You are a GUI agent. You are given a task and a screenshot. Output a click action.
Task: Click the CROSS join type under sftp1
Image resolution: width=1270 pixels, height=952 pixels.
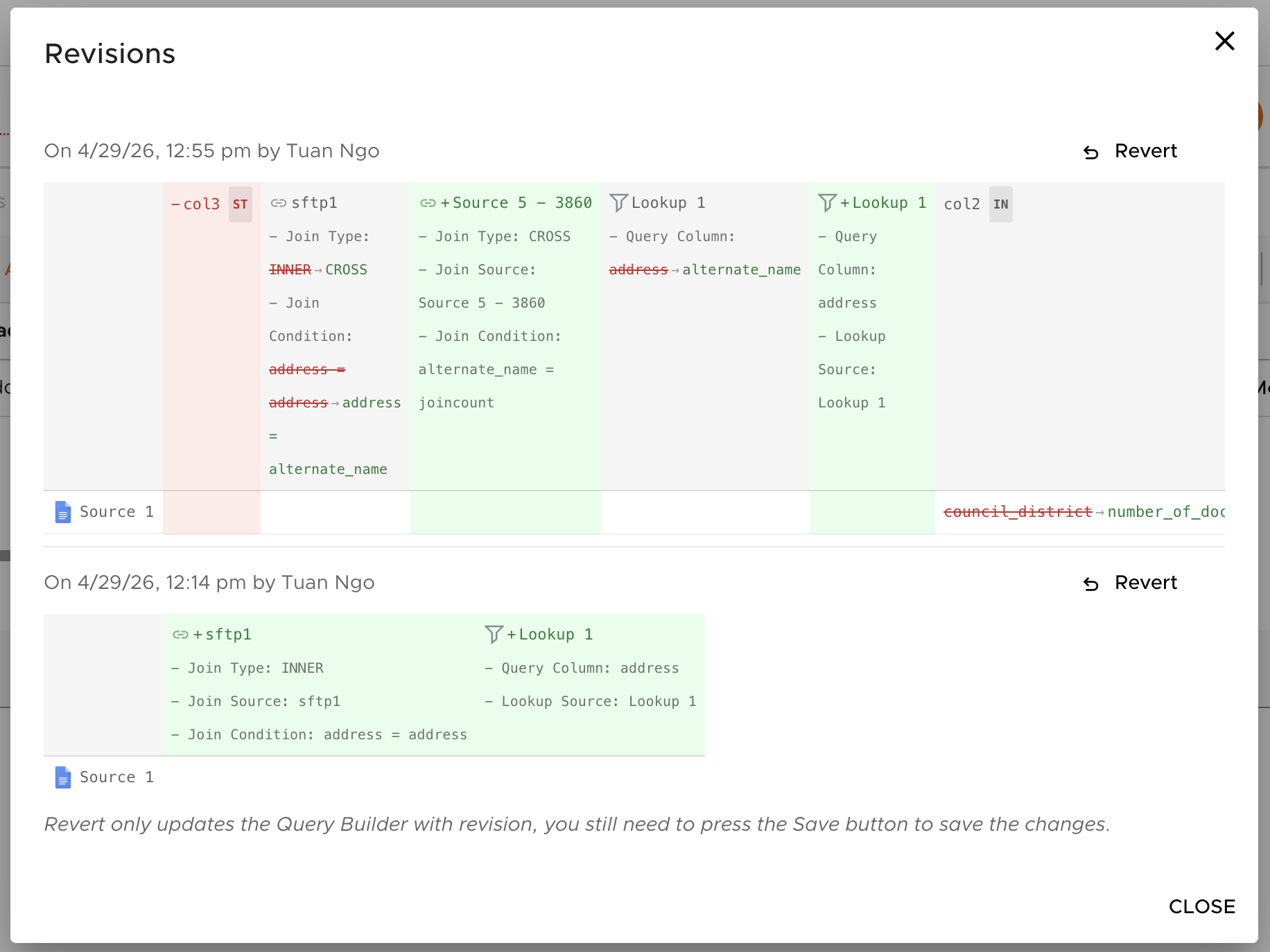click(x=347, y=270)
